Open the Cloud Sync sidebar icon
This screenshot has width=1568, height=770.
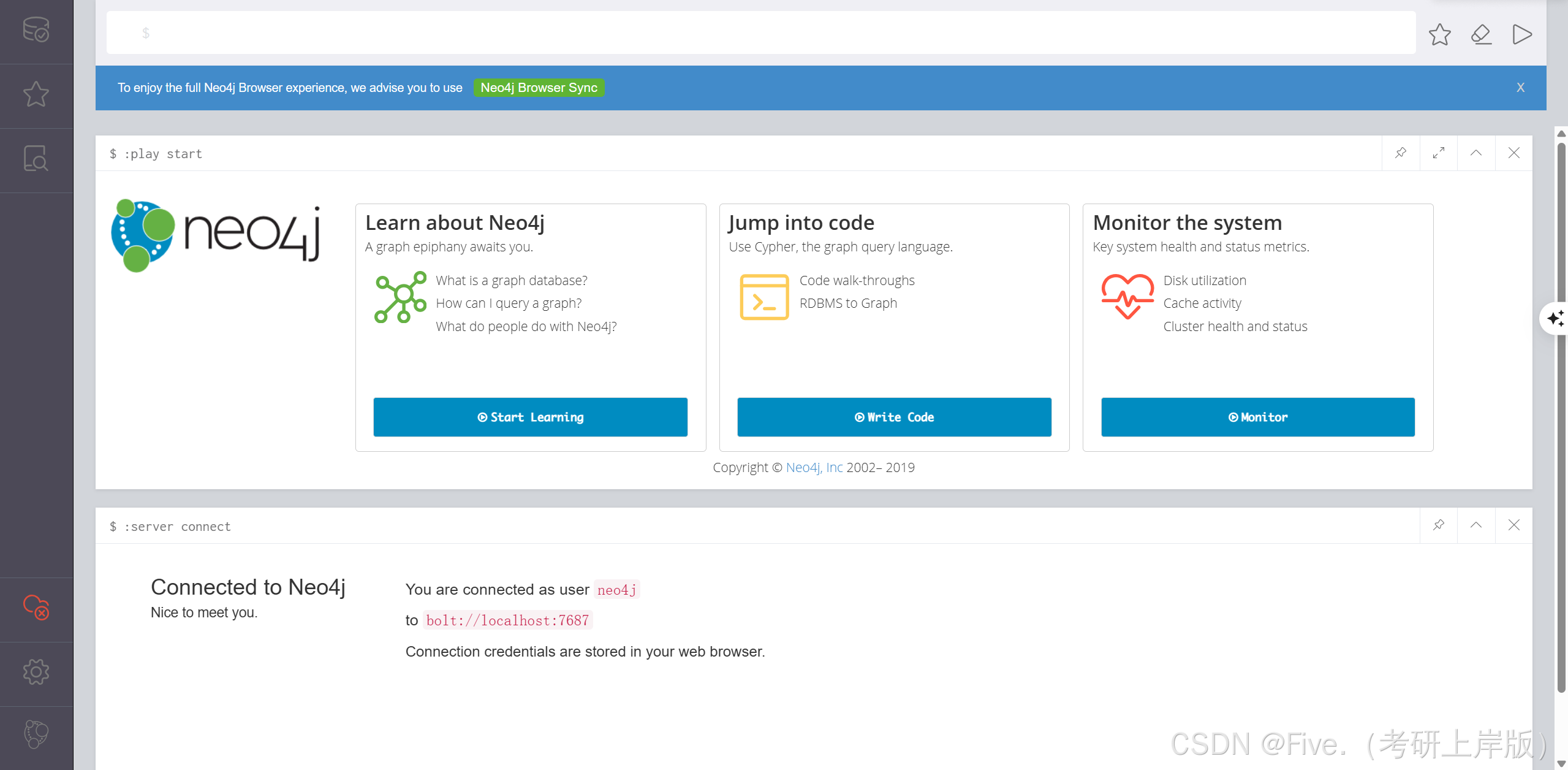(36, 608)
